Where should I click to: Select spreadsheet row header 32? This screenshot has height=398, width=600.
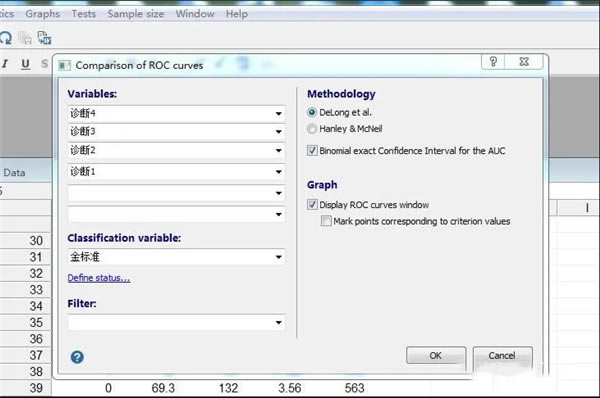25,273
